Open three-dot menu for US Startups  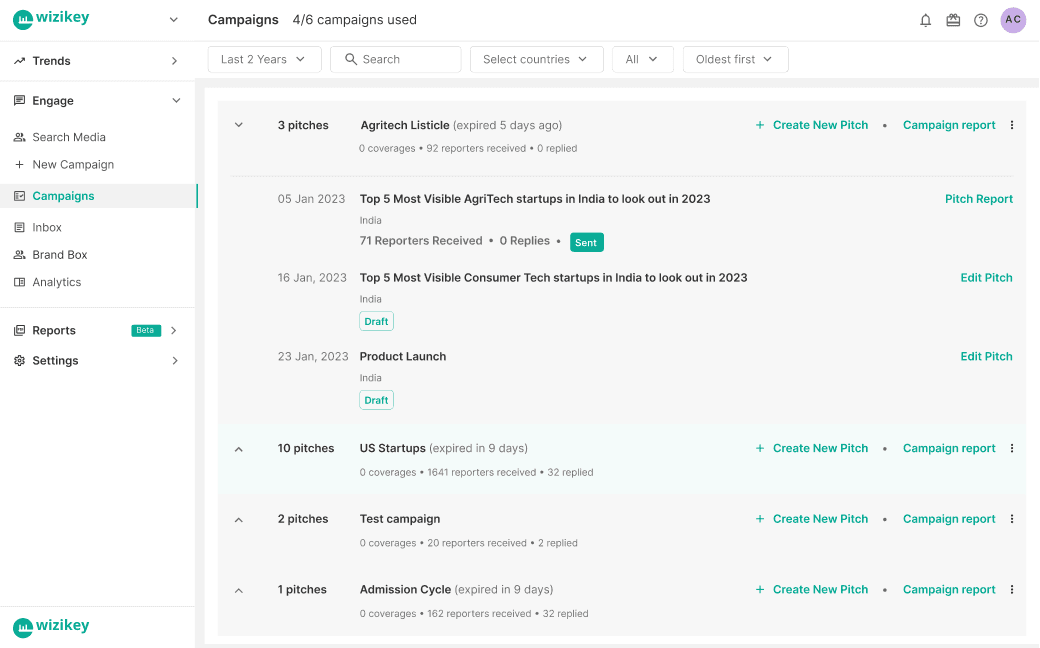click(x=1012, y=448)
